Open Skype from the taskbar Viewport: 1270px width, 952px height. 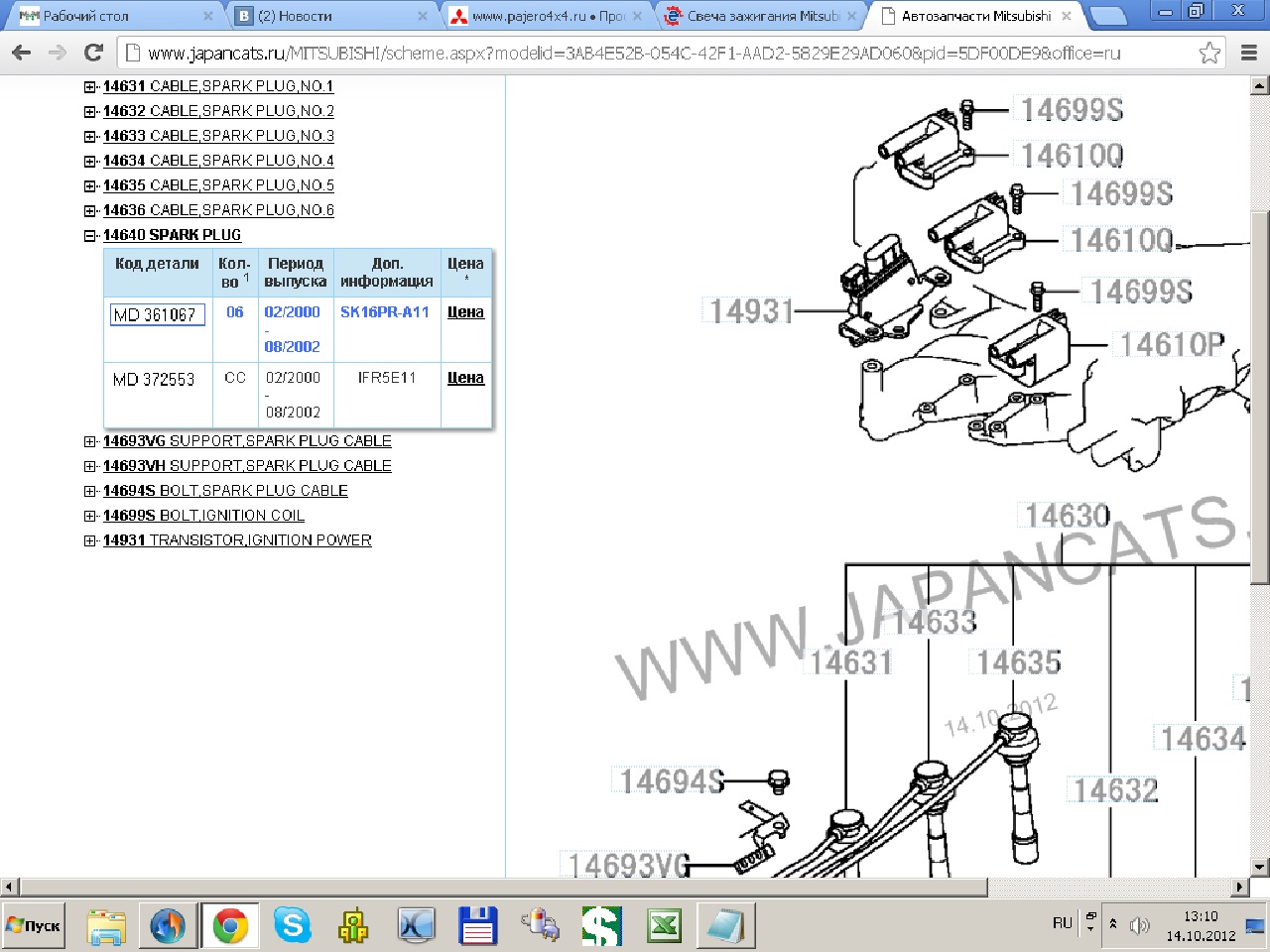[292, 926]
